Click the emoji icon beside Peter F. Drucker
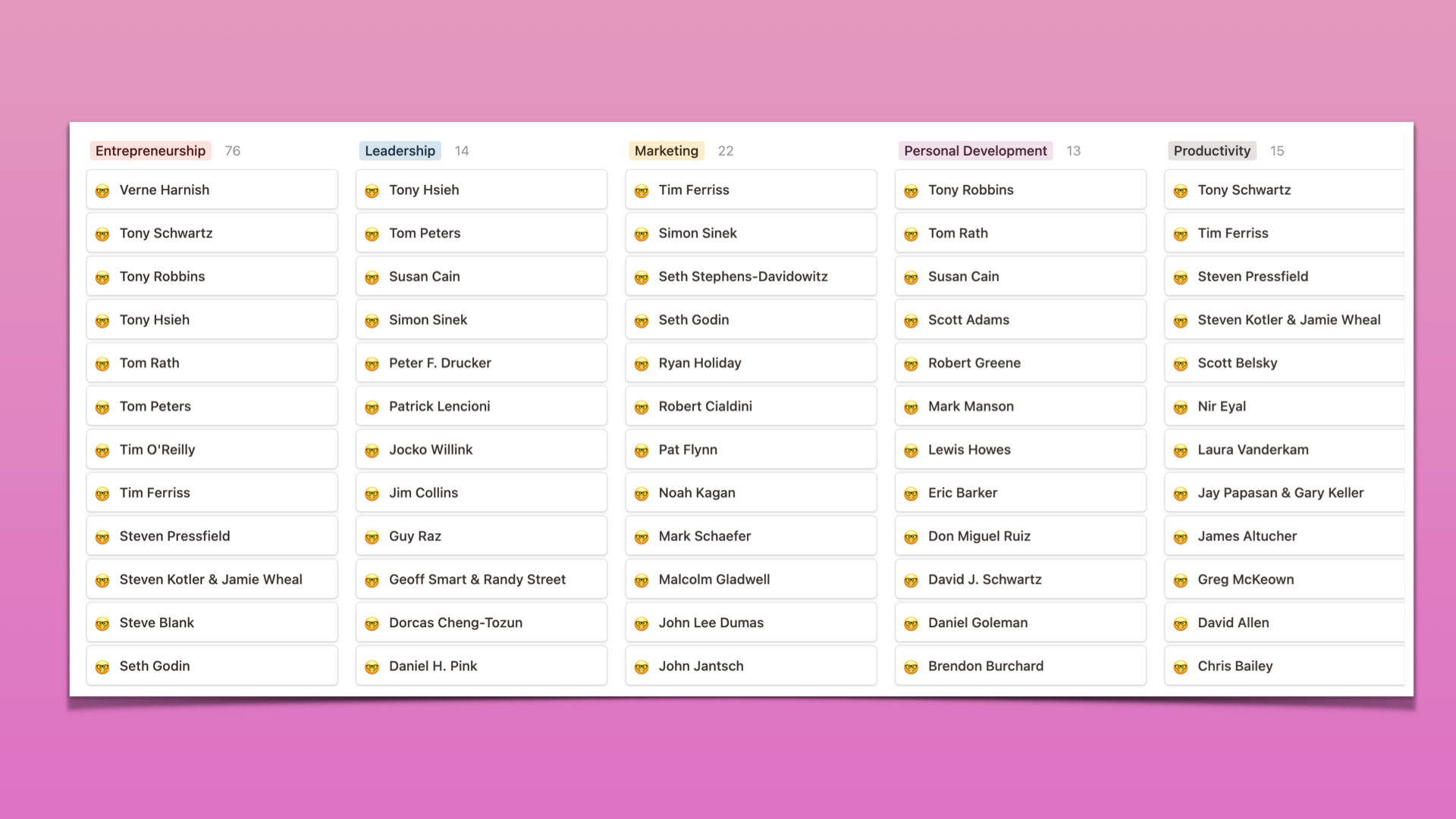 tap(372, 364)
